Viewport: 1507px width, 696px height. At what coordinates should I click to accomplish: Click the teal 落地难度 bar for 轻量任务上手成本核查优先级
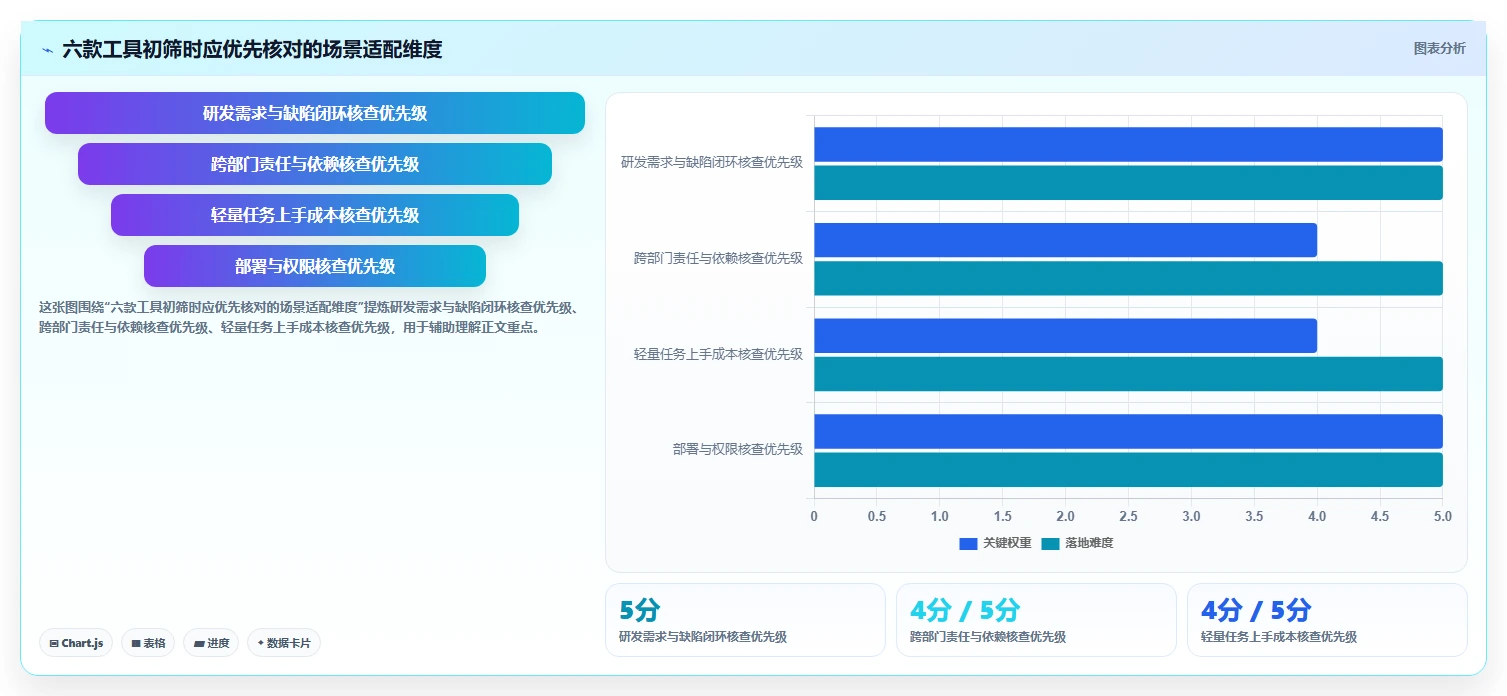coord(1128,374)
